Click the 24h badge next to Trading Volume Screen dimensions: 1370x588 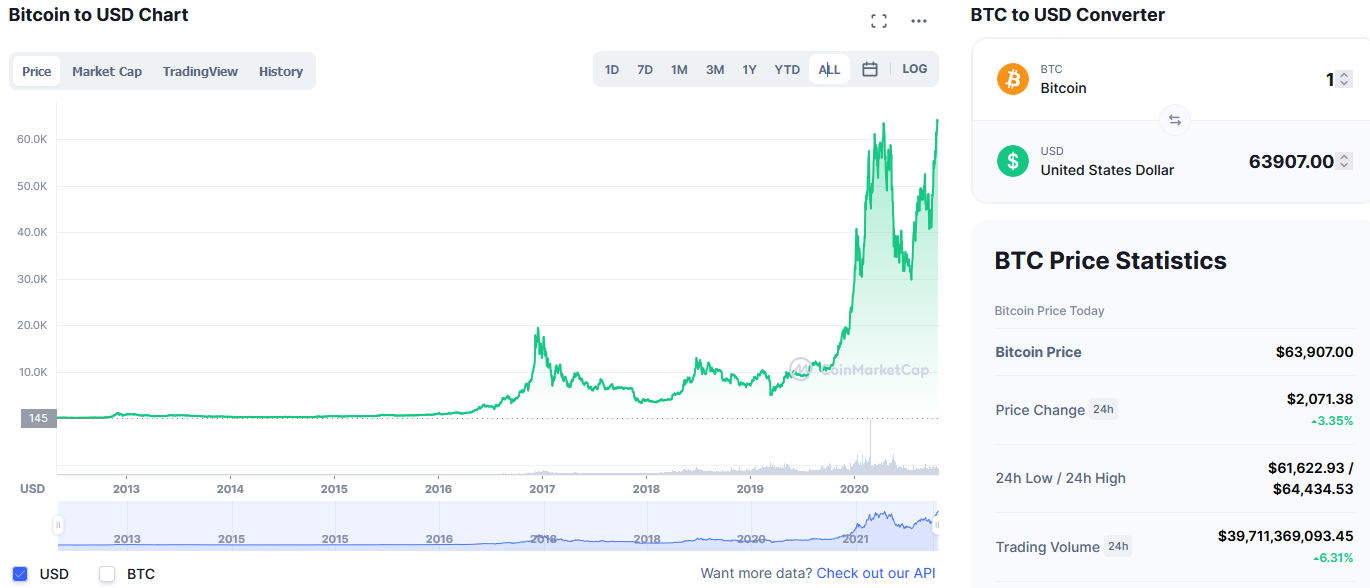(x=1118, y=546)
